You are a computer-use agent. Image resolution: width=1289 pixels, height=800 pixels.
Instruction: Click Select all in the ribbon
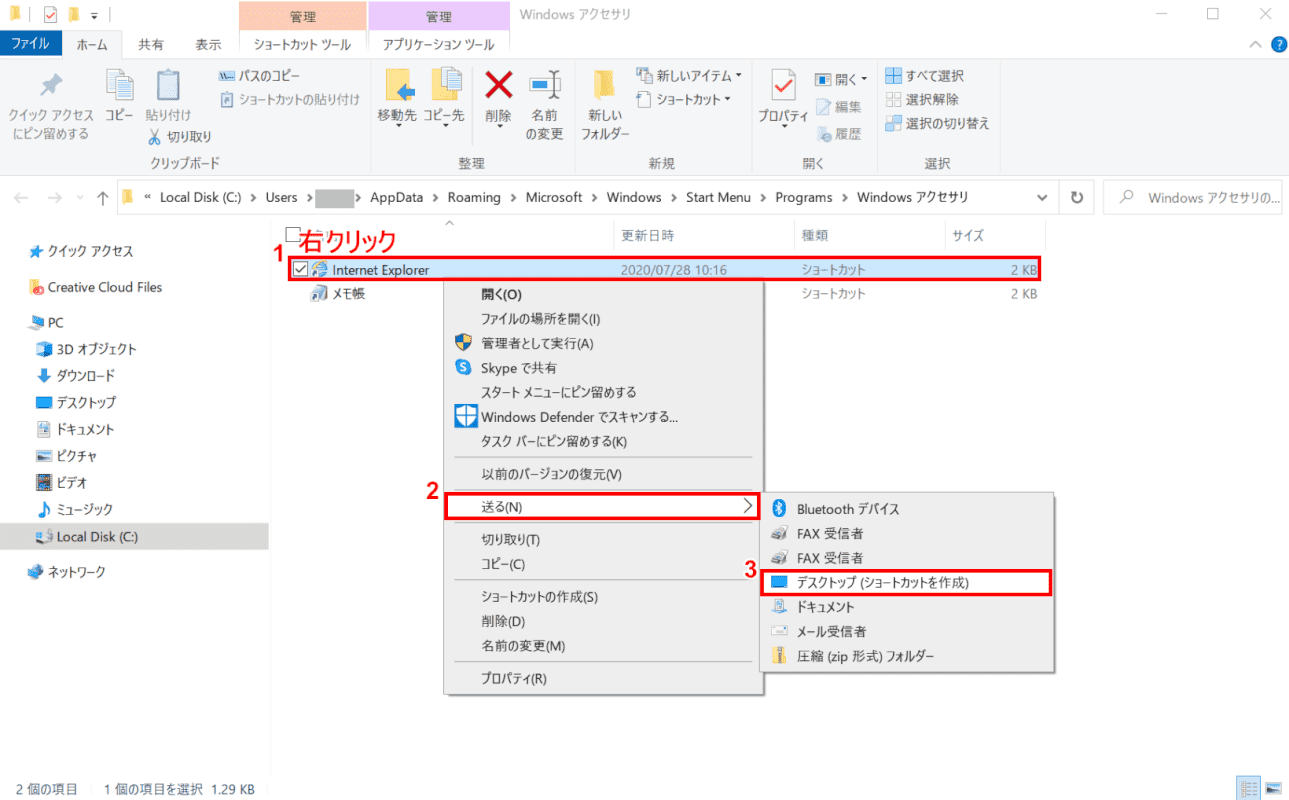pos(925,76)
